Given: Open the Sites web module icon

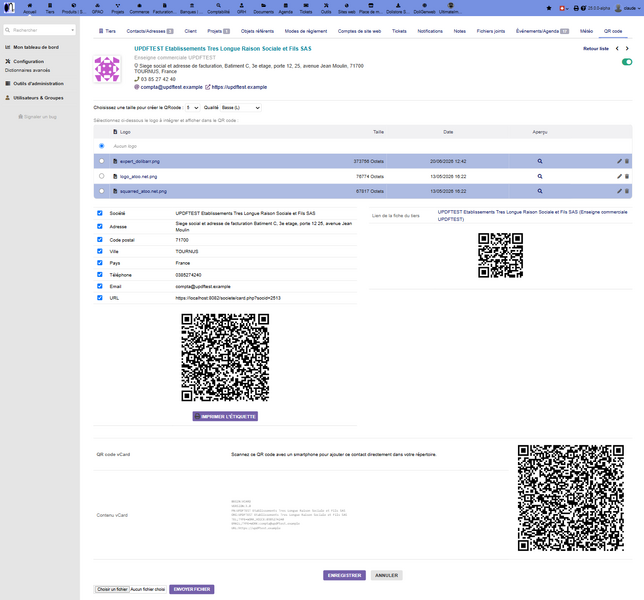Looking at the screenshot, I should click(x=346, y=5).
